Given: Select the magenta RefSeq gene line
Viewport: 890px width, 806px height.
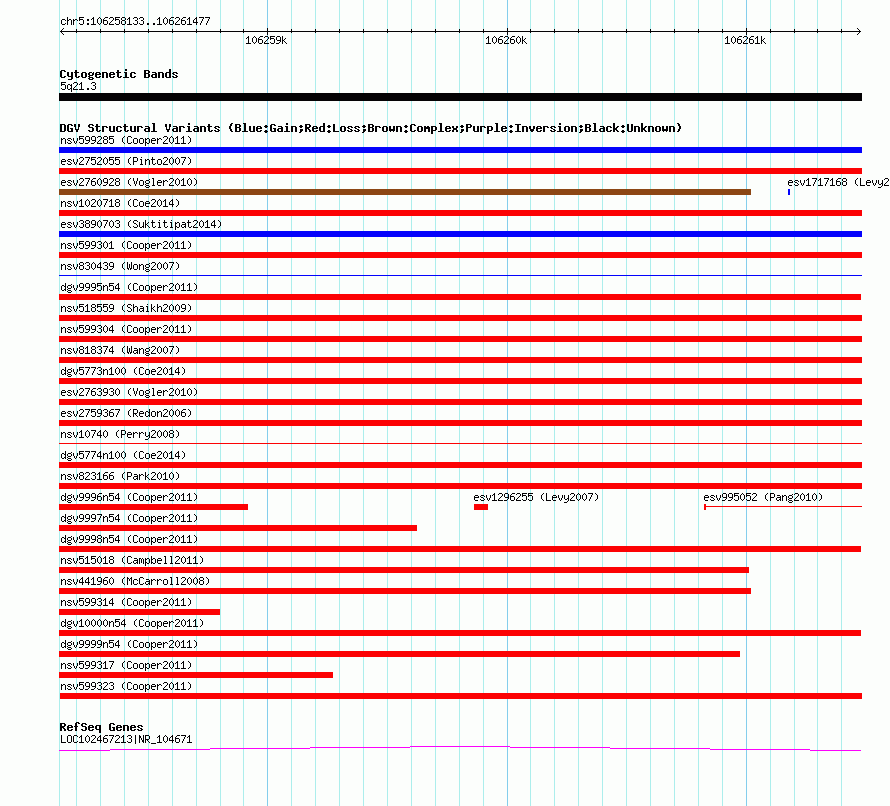Looking at the screenshot, I should pos(460,749).
